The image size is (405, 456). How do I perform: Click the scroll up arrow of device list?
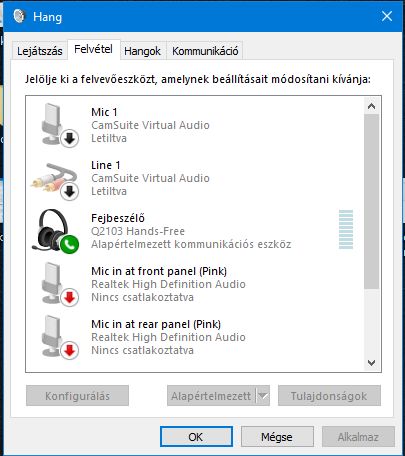[371, 106]
